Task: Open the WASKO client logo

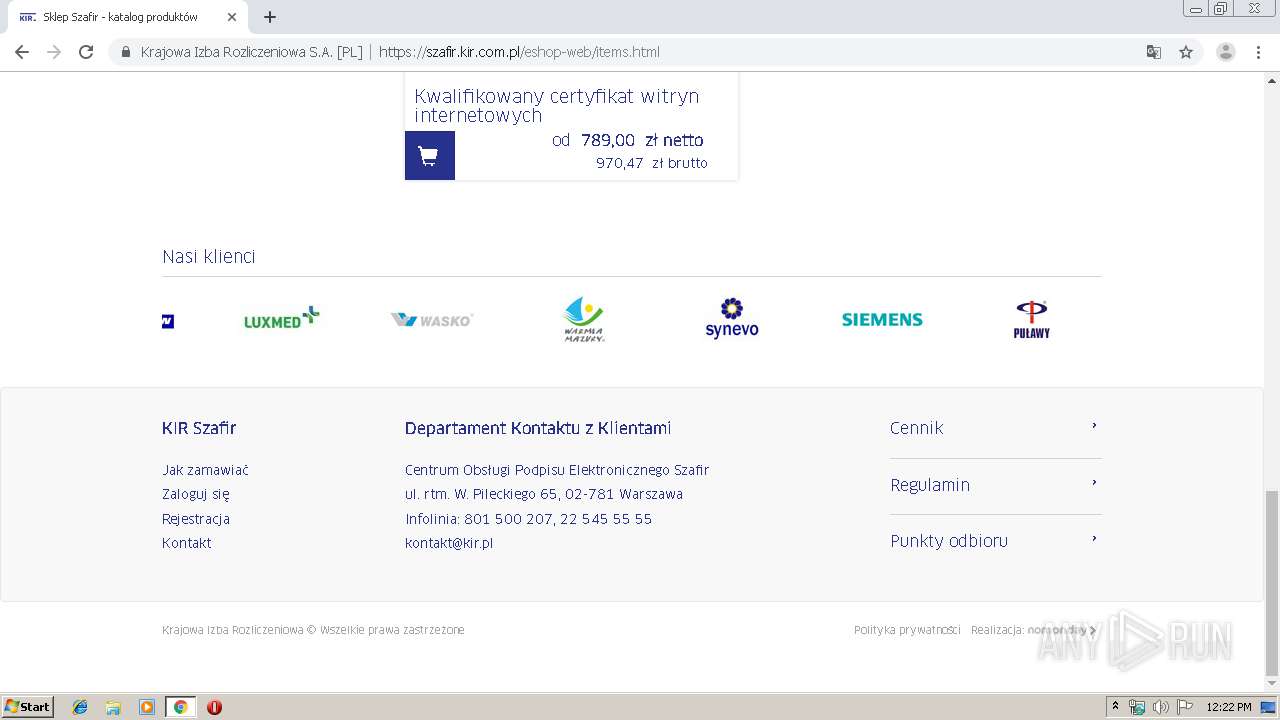Action: click(432, 319)
